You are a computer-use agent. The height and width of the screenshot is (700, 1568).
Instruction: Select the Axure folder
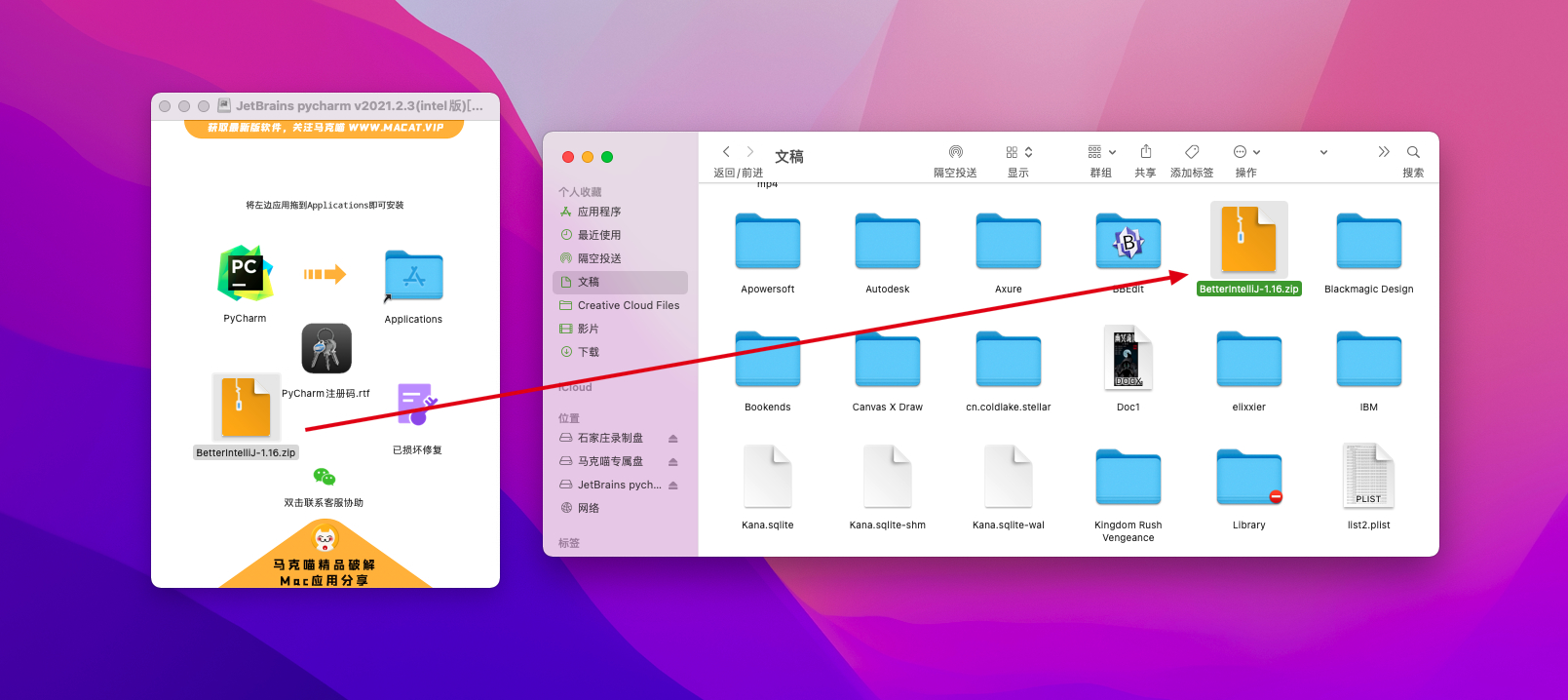tap(1009, 242)
